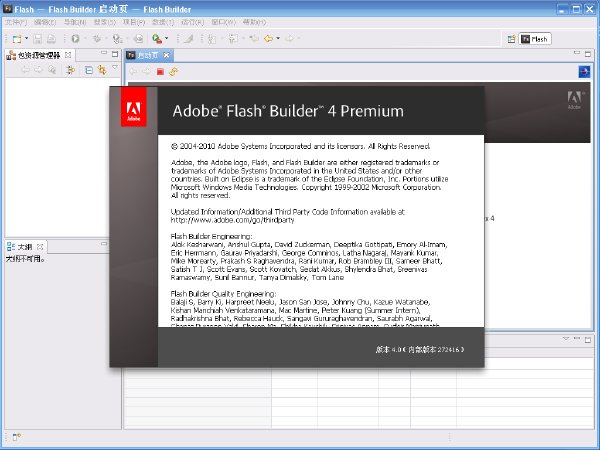
Task: Click the blue Go arrow icon
Action: tap(584, 72)
